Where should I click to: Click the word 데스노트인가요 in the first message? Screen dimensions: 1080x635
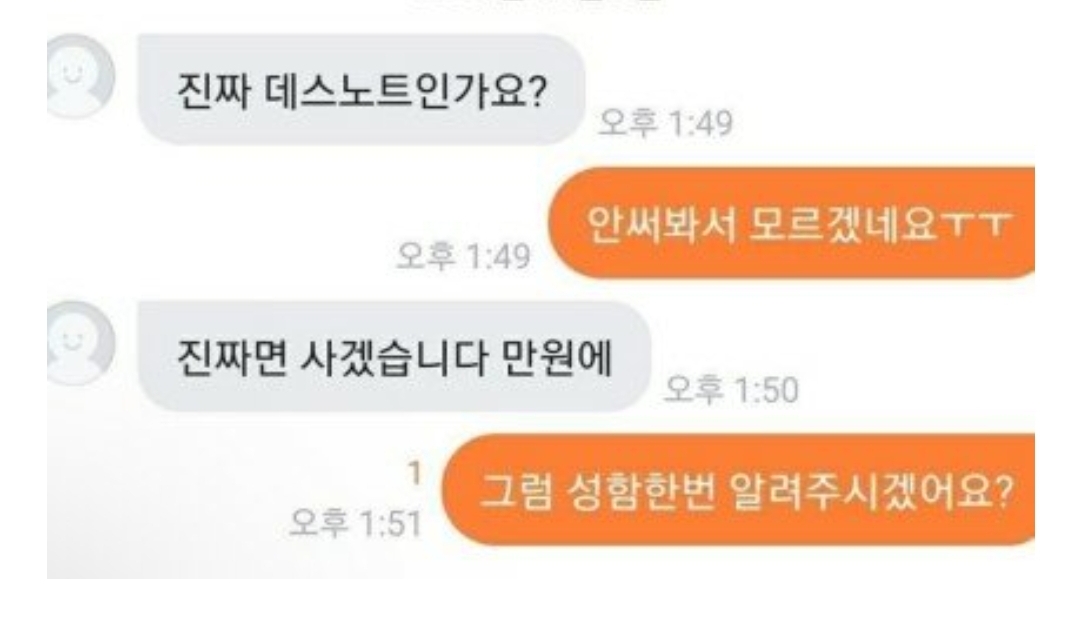click(406, 90)
